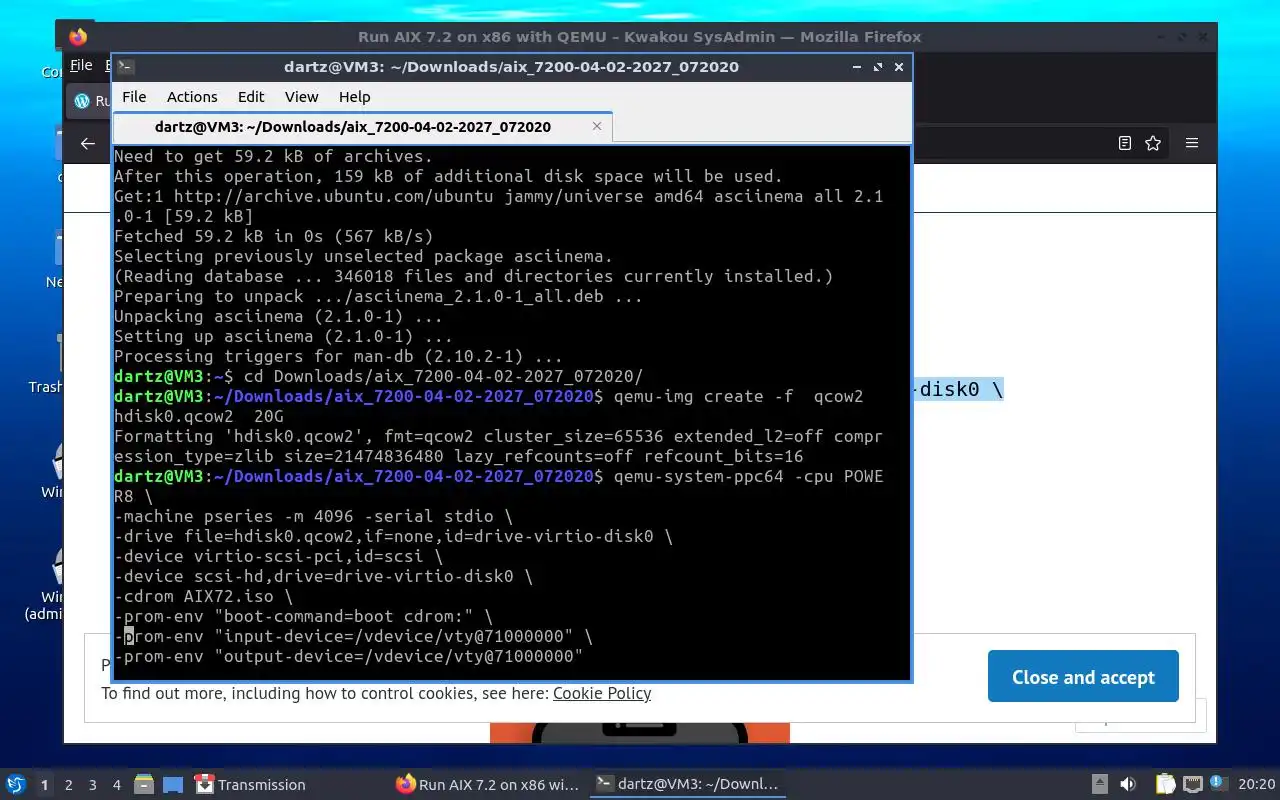The height and width of the screenshot is (800, 1280).
Task: Click the '-device scsi-hd' line in terminal
Action: click(x=323, y=576)
